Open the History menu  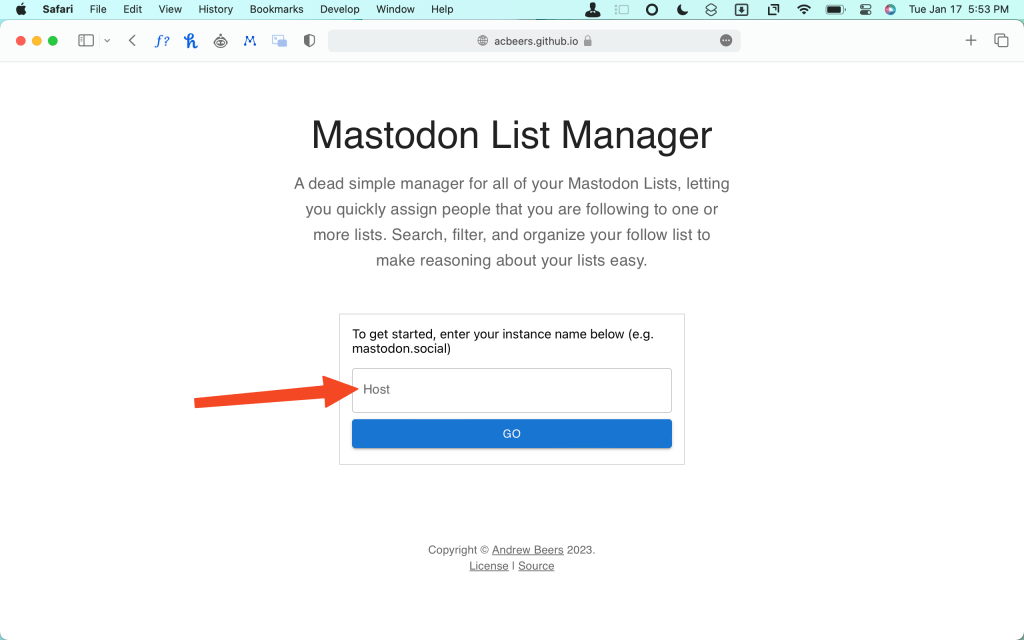(215, 9)
